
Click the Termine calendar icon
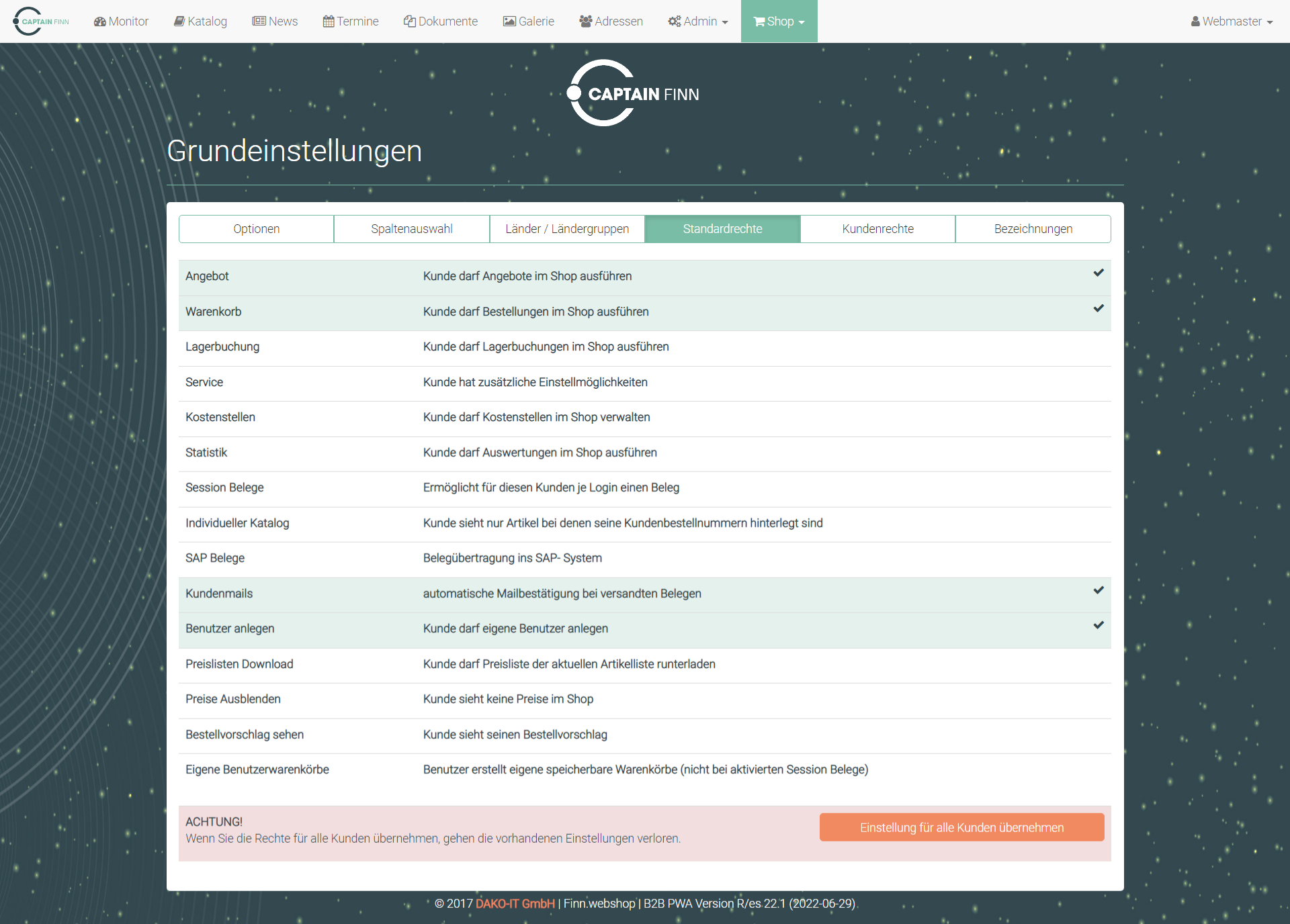pyautogui.click(x=329, y=21)
